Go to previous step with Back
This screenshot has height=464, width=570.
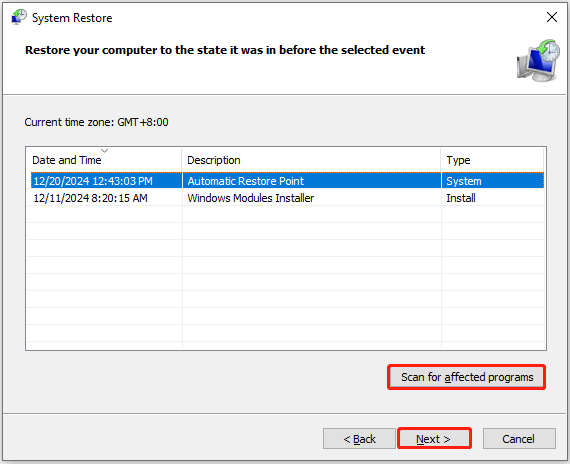coord(359,439)
